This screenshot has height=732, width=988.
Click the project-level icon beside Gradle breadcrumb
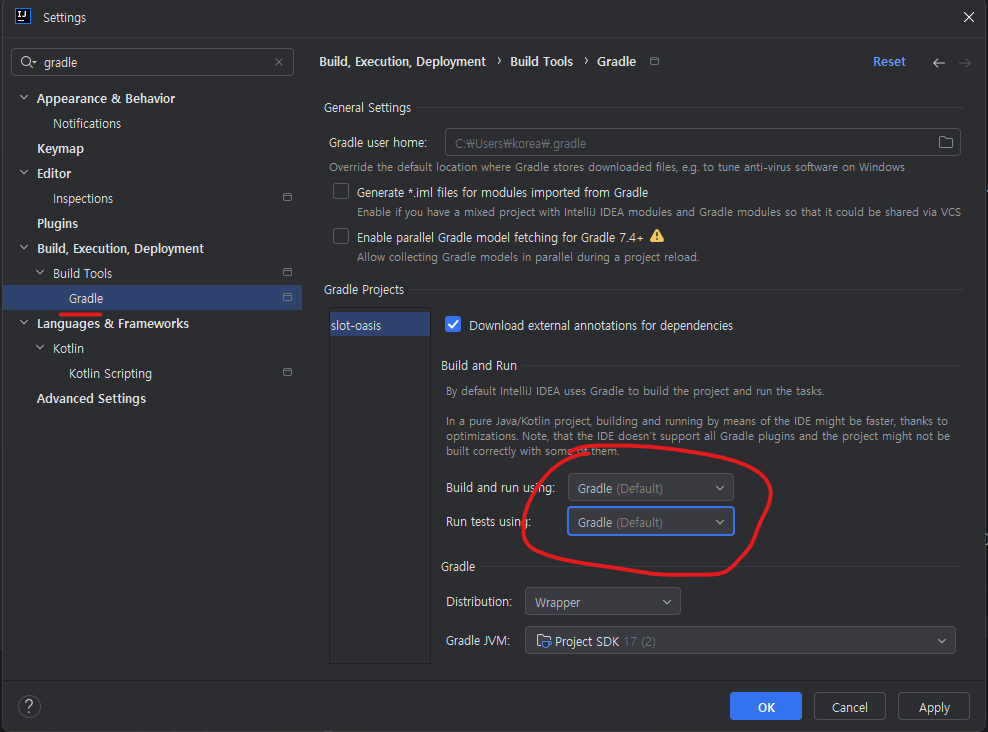point(655,61)
